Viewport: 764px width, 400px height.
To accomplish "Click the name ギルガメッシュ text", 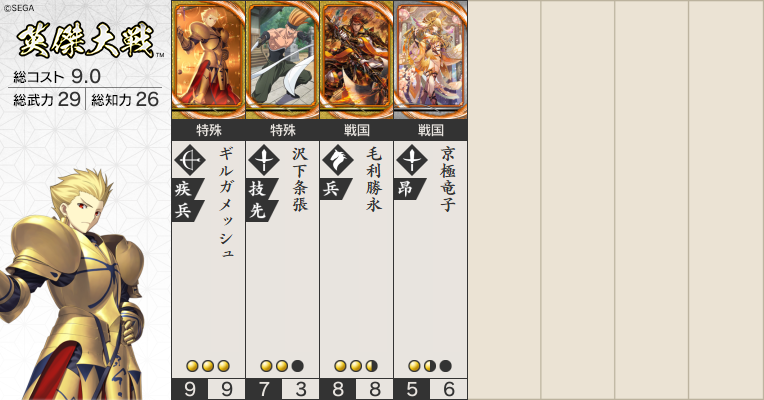I will [227, 202].
